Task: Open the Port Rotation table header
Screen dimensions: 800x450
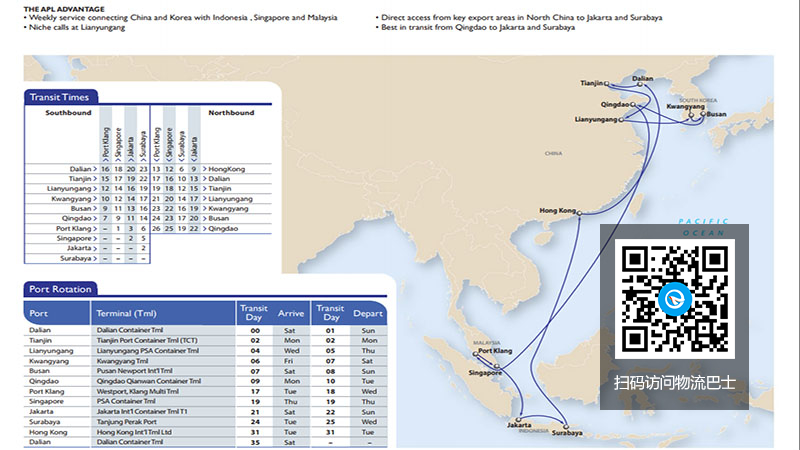Action: (62, 289)
